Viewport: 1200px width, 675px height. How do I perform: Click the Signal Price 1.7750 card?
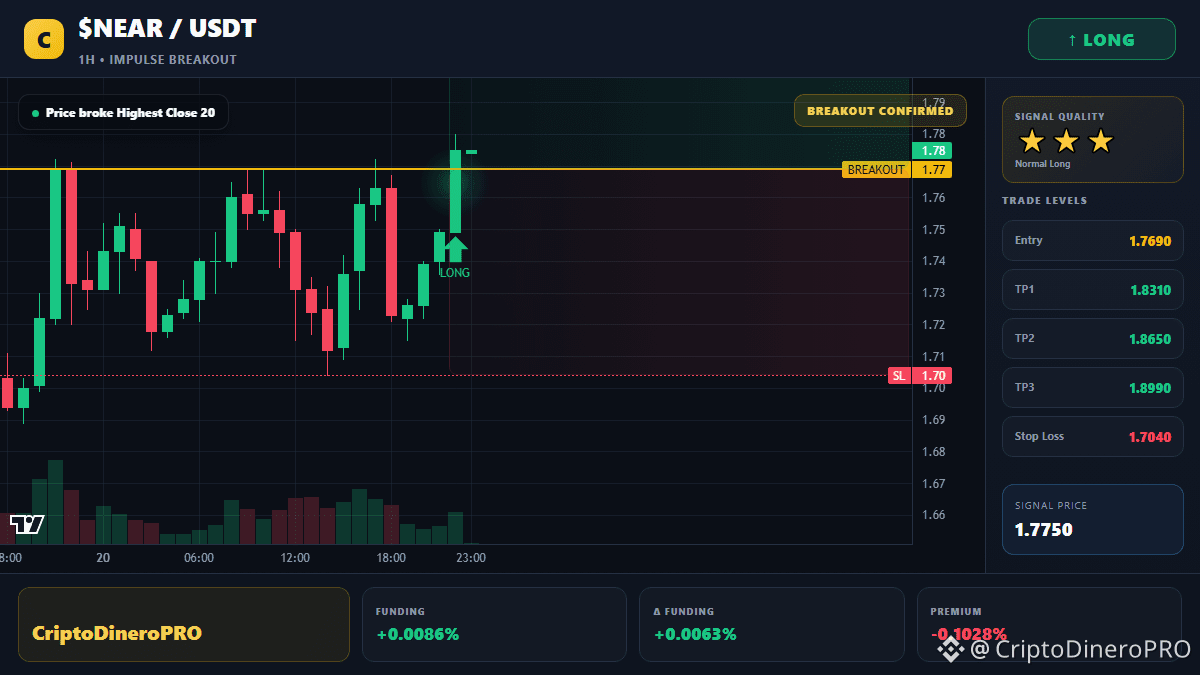click(x=1092, y=519)
